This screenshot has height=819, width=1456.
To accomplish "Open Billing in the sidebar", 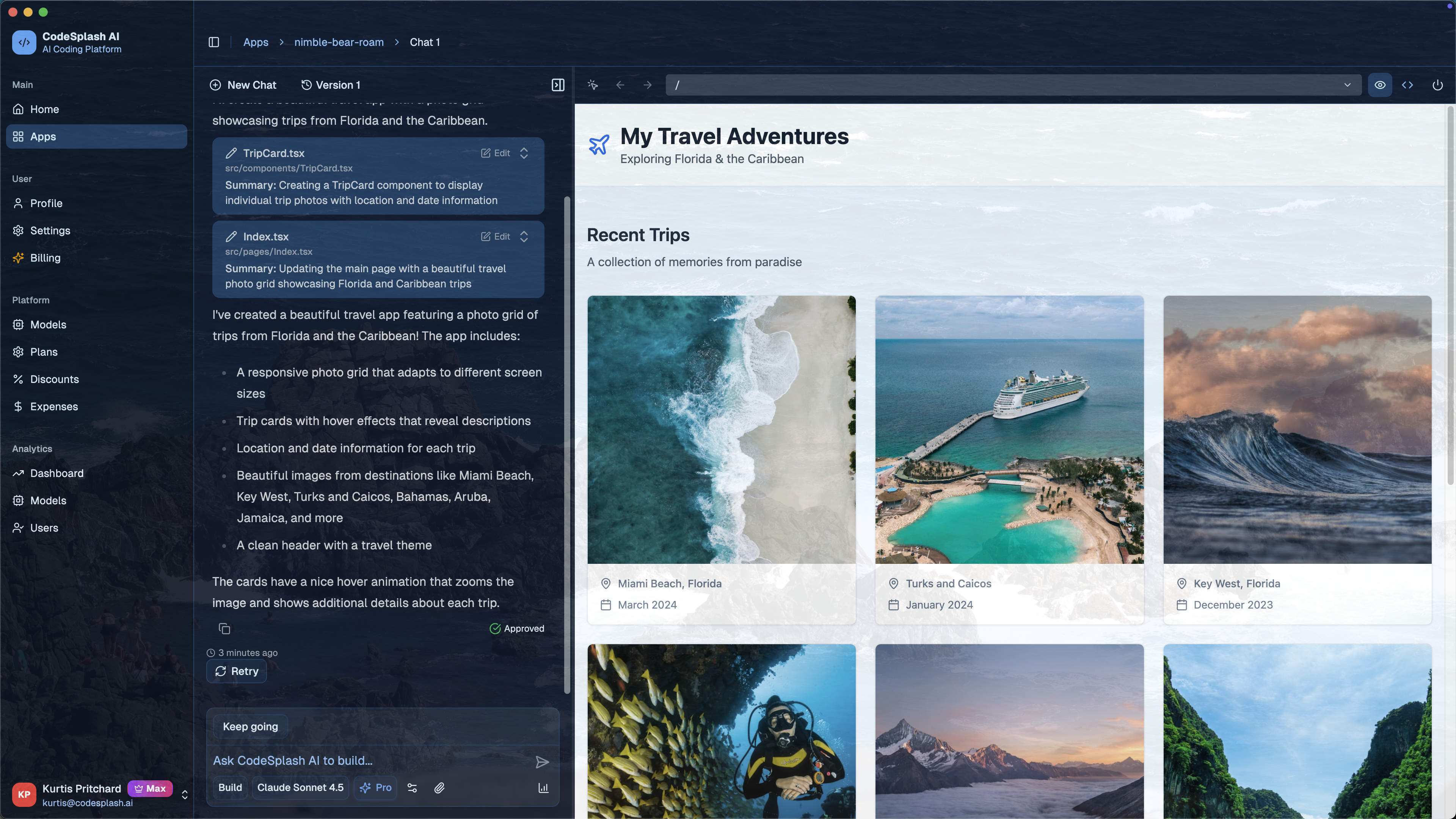I will click(x=45, y=258).
